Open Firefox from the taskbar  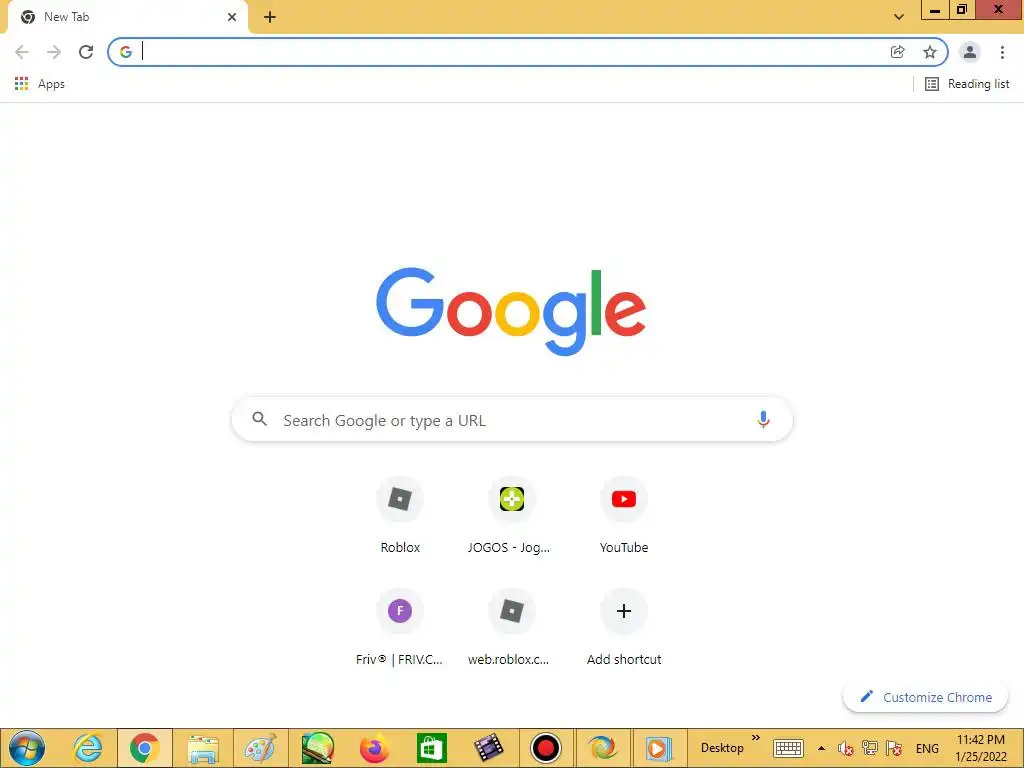tap(374, 748)
